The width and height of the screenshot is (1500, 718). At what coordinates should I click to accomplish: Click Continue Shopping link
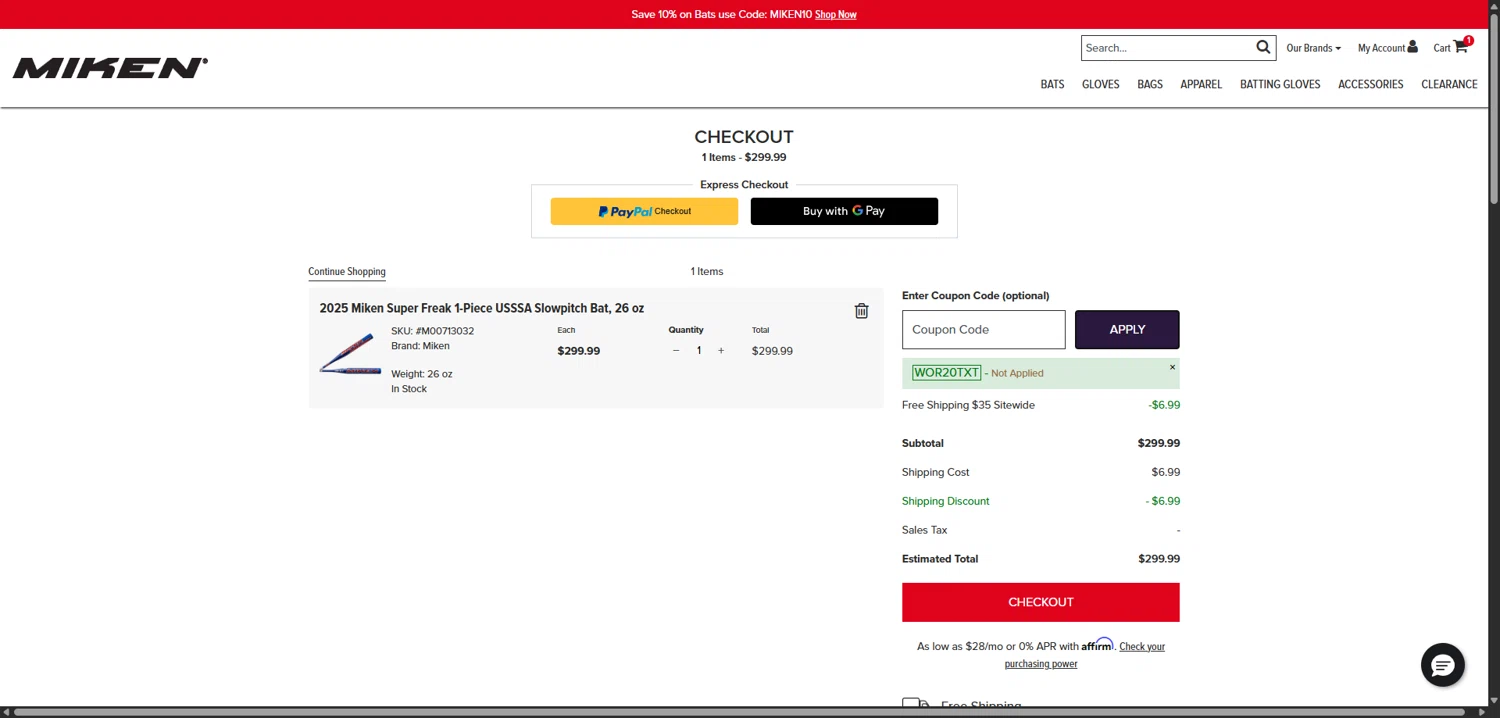(x=347, y=272)
